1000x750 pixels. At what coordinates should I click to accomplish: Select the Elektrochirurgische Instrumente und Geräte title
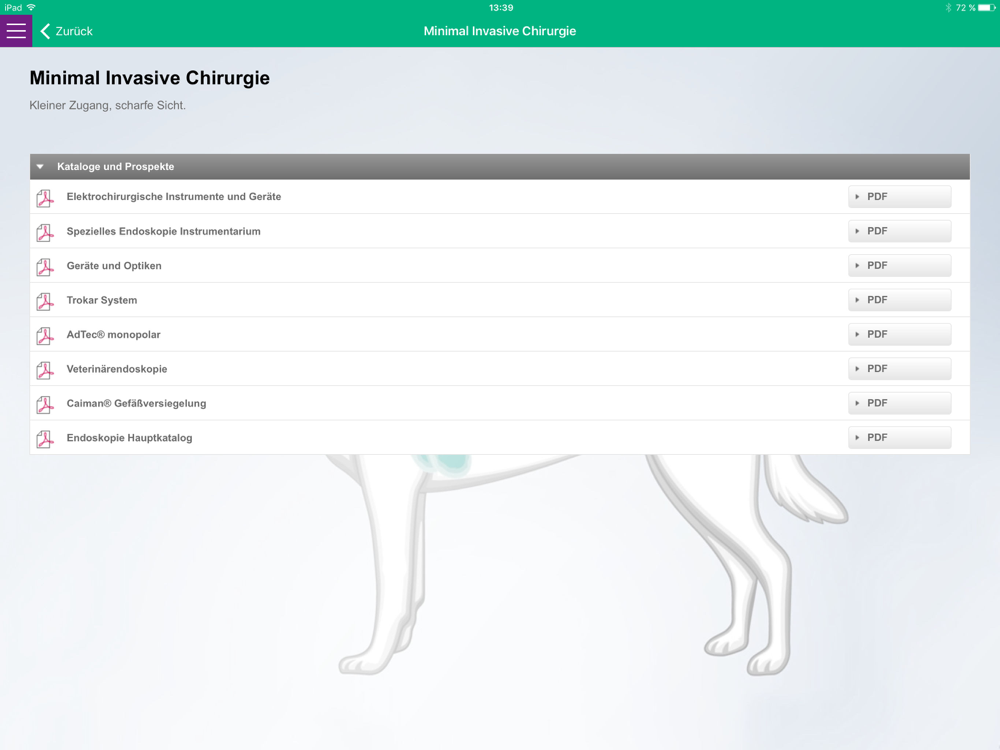pos(173,196)
